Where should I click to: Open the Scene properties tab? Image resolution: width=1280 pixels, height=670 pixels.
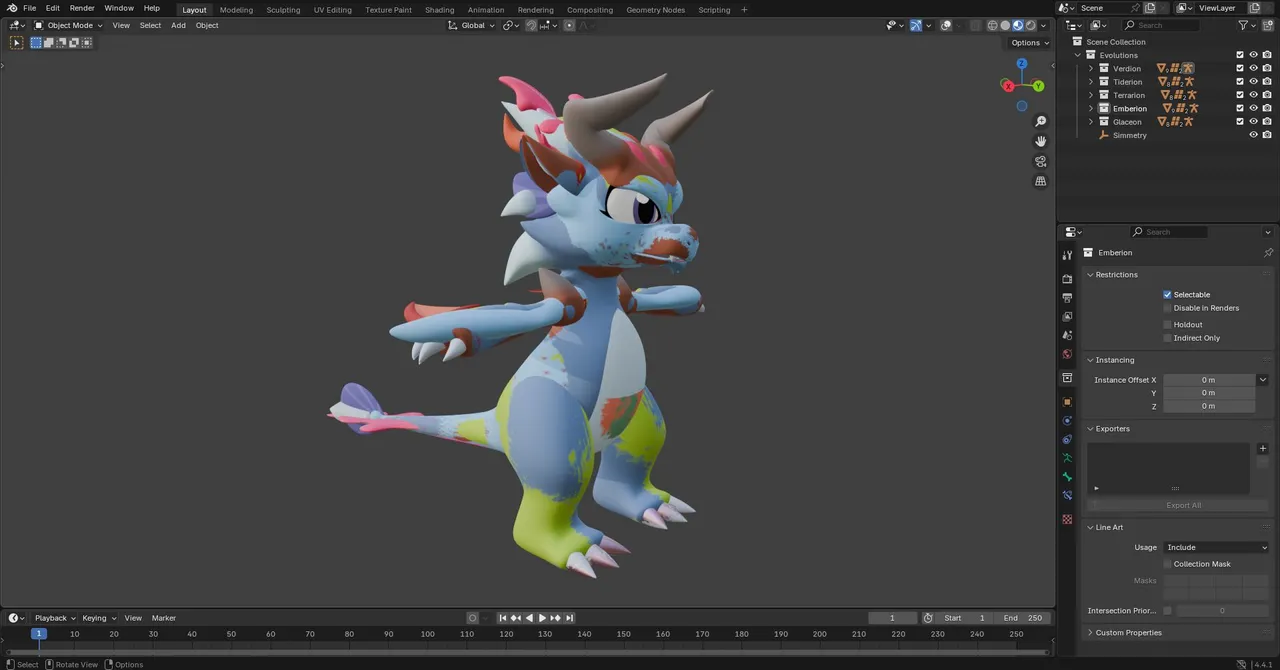point(1067,336)
